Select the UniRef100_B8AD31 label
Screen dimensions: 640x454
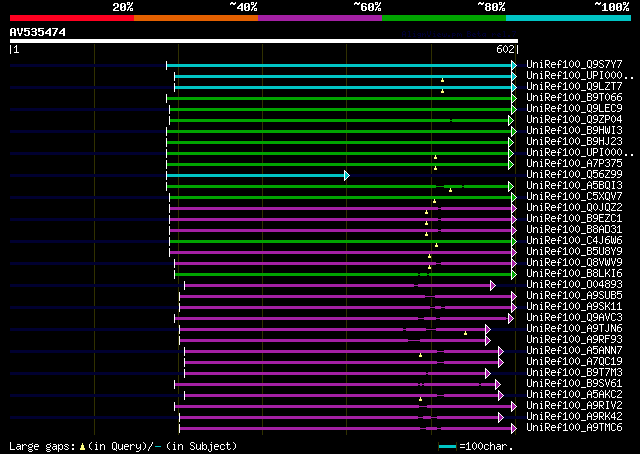pyautogui.click(x=574, y=230)
